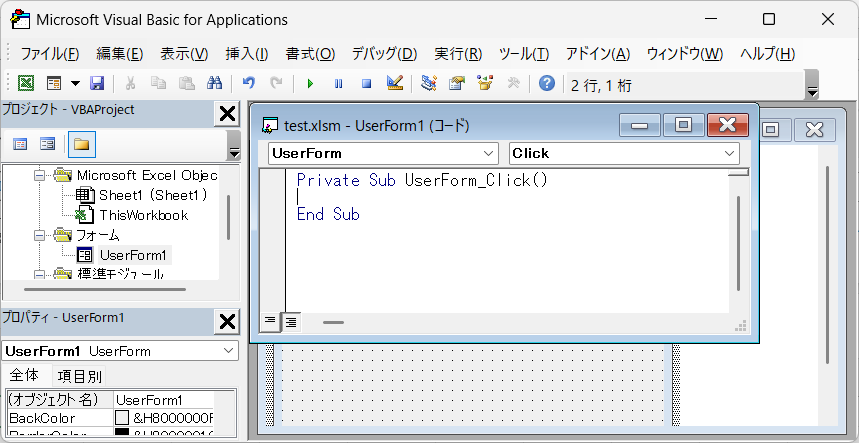Switch to the 全体 properties tab
Screen dimensions: 859x443
coord(24,376)
